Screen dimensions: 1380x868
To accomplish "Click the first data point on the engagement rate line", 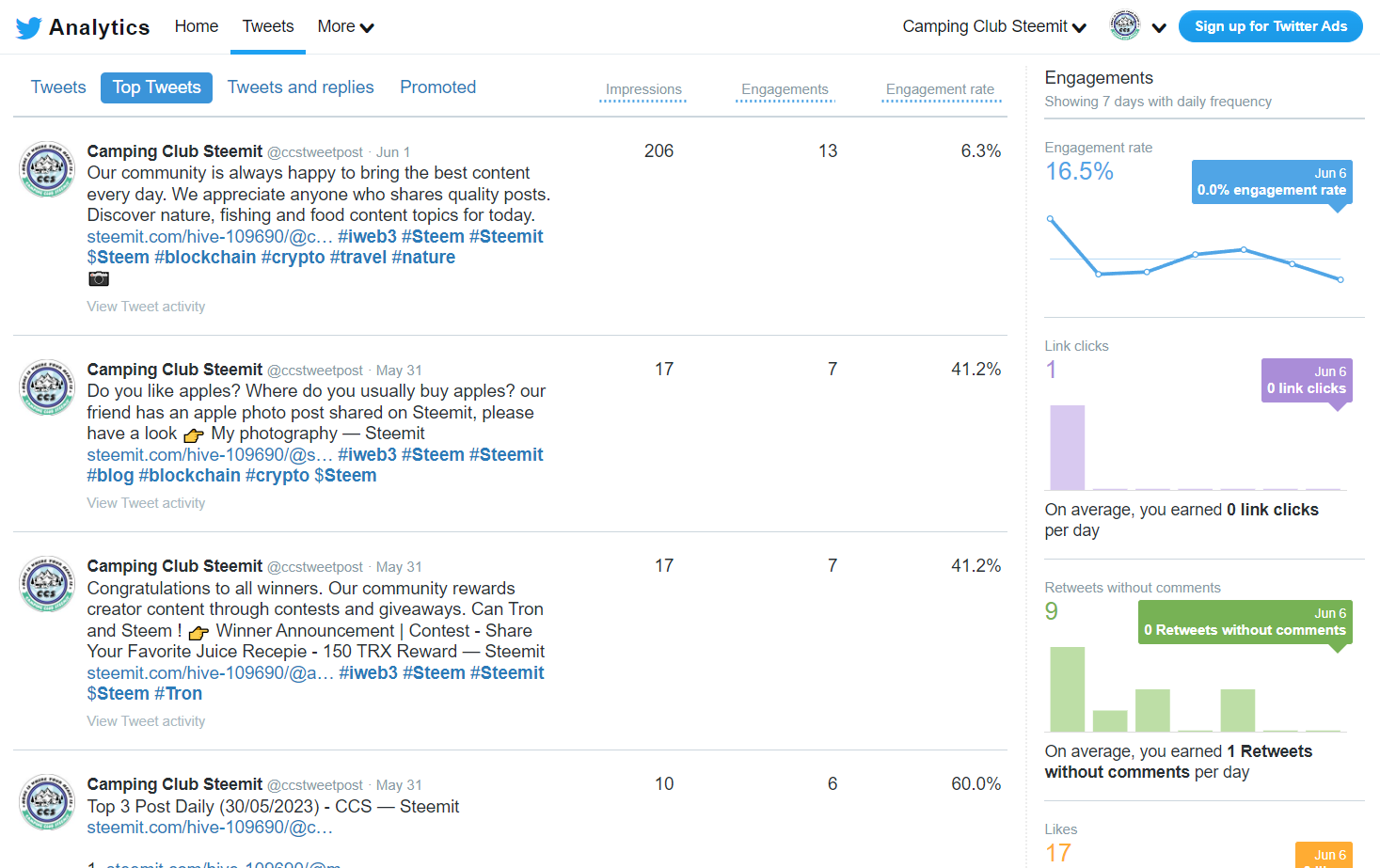I will [1051, 219].
